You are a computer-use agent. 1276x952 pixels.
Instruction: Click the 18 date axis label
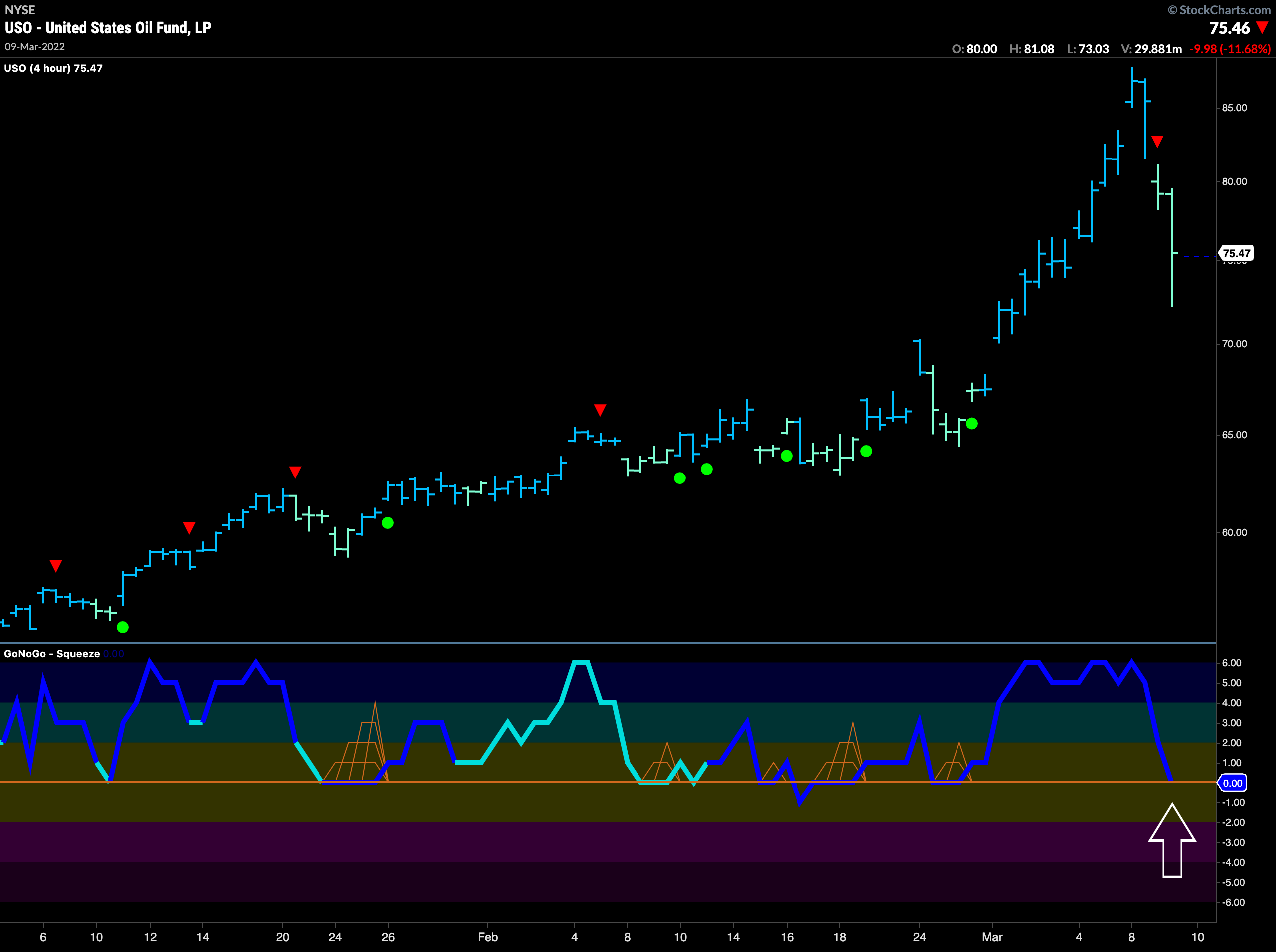[x=840, y=937]
